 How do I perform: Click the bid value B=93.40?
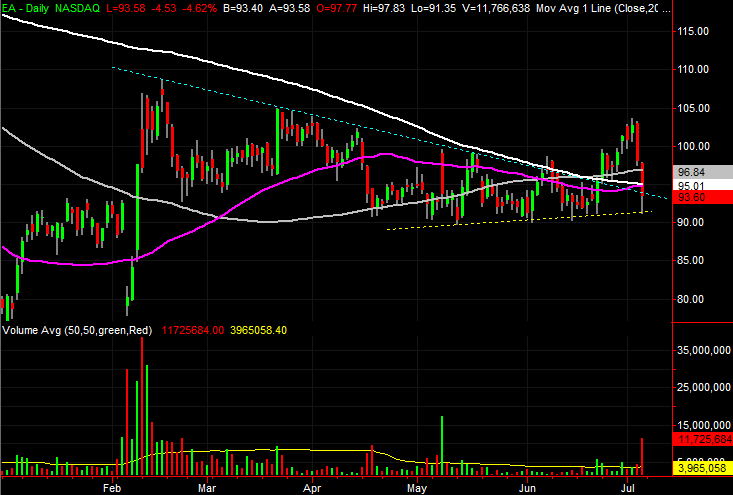tap(242, 8)
